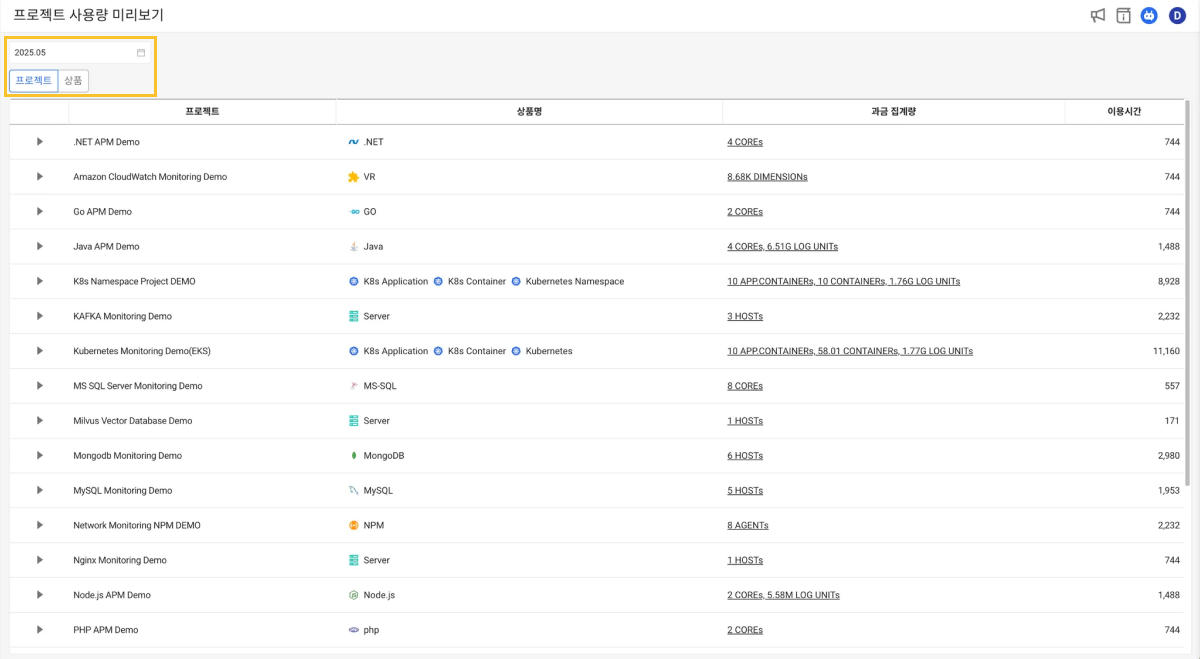Open the calendar icon in date field

(141, 52)
